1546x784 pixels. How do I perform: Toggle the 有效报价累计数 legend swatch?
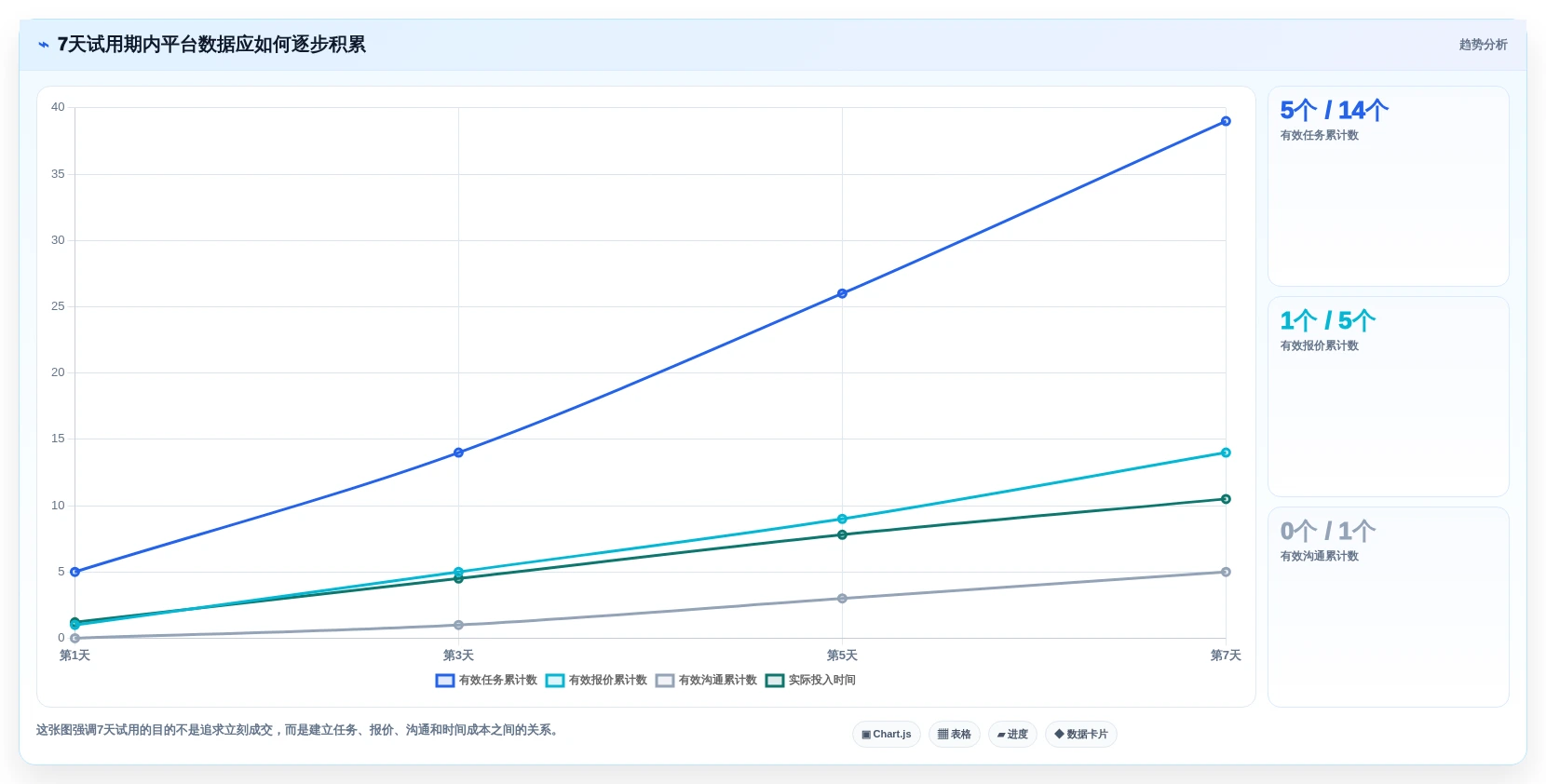[555, 681]
